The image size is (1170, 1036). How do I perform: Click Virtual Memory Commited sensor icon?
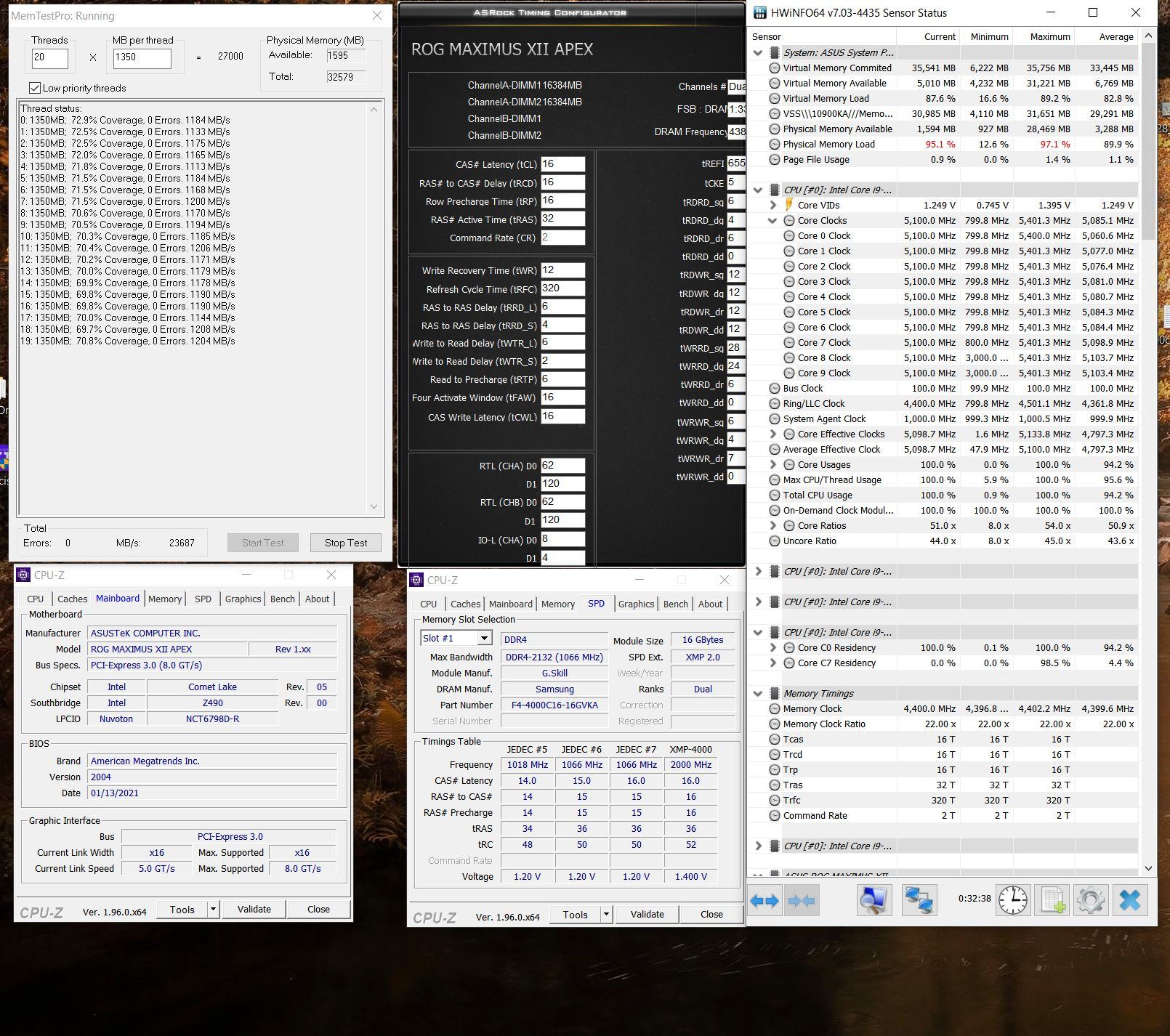coord(775,68)
